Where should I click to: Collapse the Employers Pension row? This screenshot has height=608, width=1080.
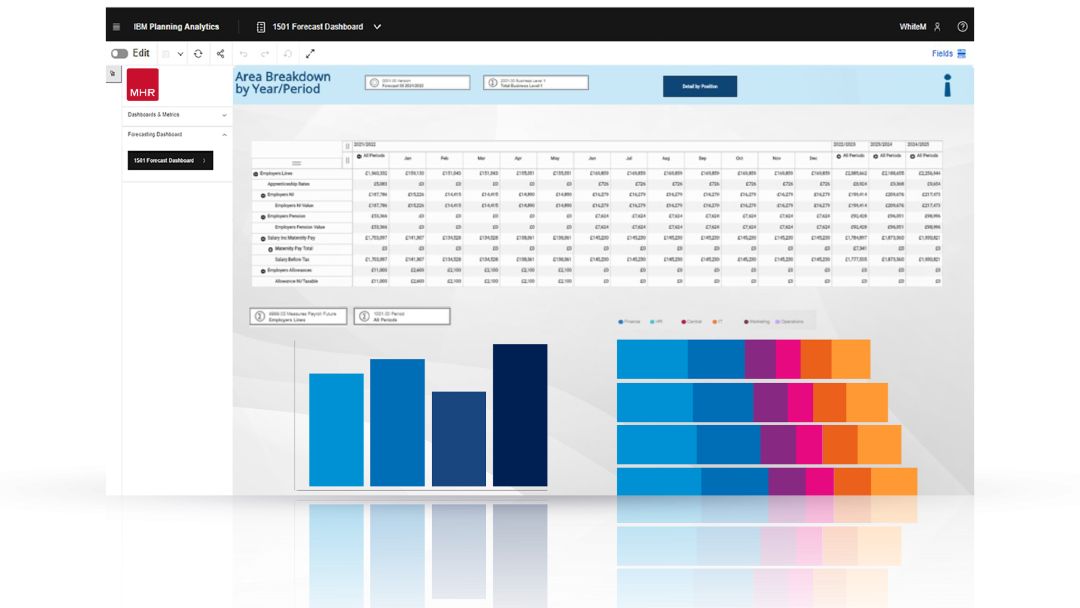tap(263, 217)
